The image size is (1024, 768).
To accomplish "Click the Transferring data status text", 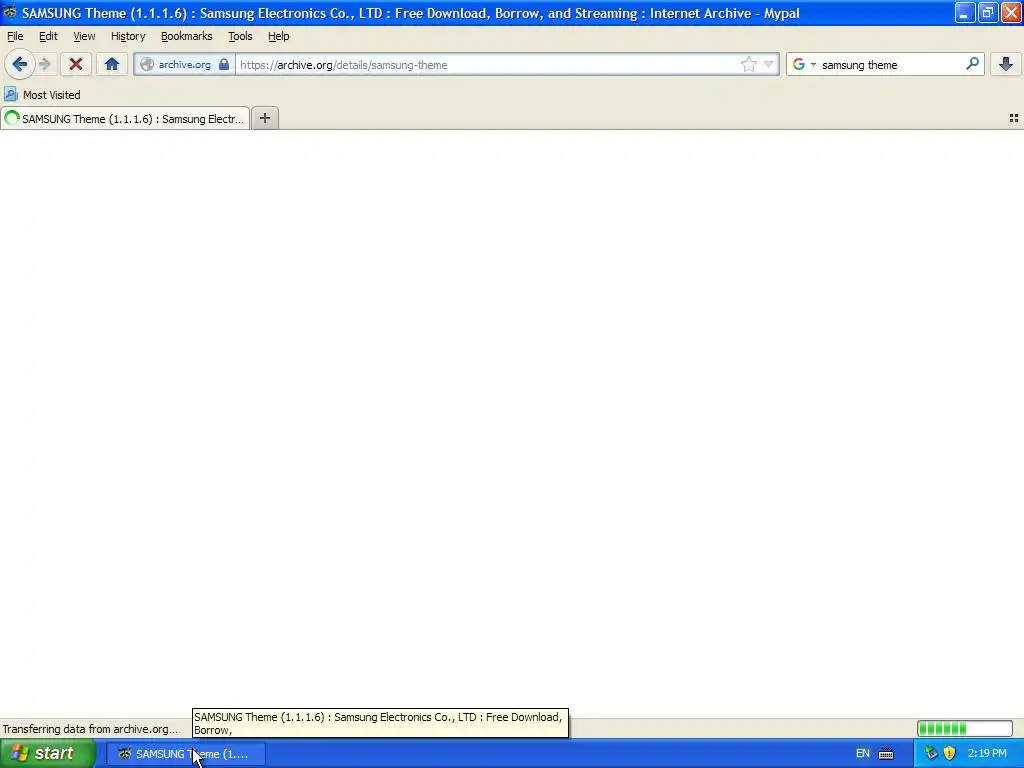I will click(x=90, y=729).
